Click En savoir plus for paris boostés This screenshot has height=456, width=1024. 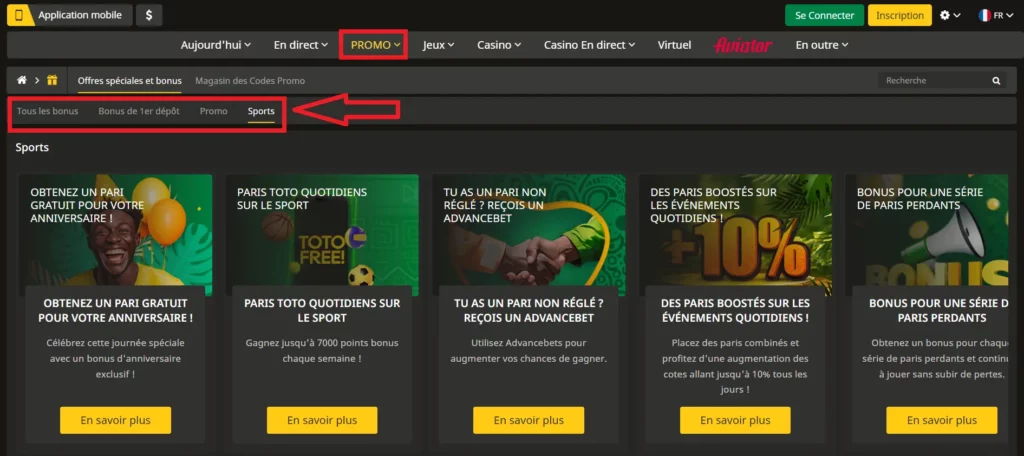735,420
